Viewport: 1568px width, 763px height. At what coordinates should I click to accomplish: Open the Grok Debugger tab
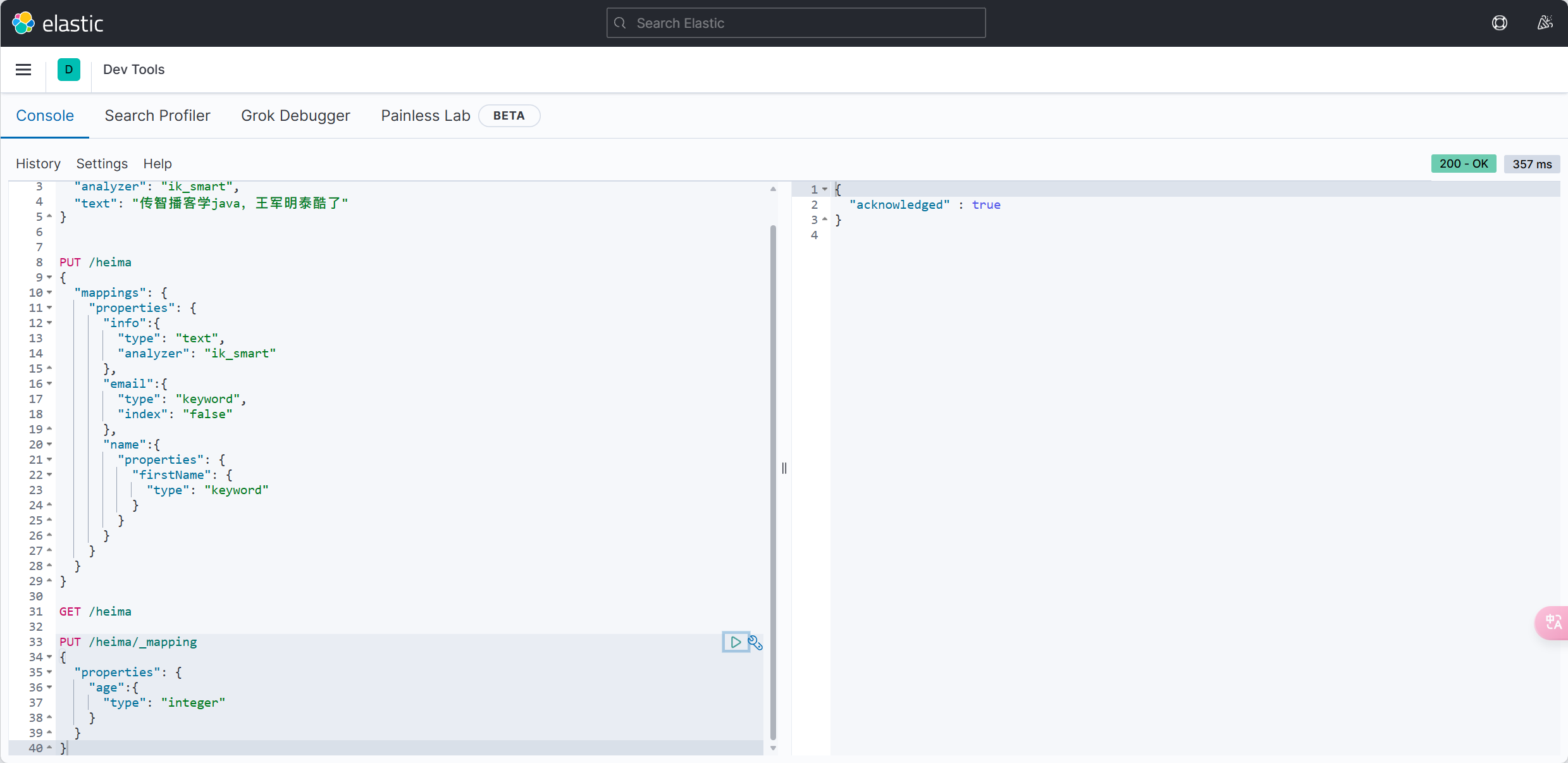point(295,116)
